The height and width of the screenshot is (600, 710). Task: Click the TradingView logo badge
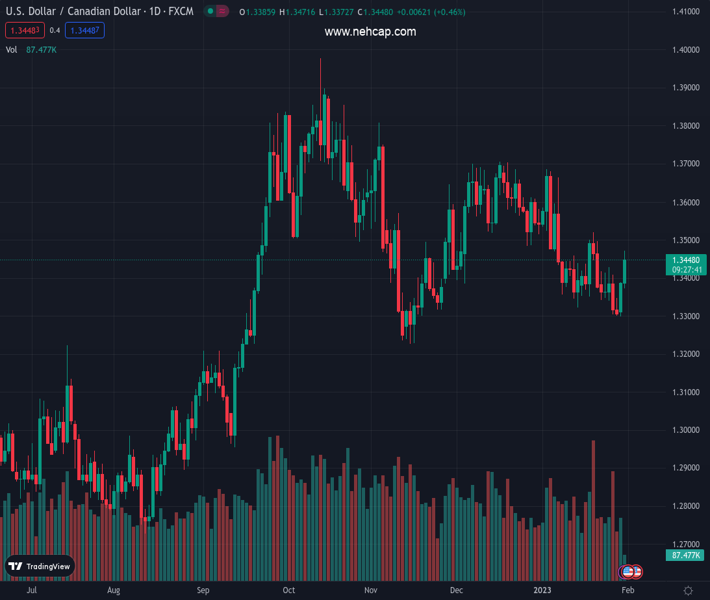pos(40,566)
